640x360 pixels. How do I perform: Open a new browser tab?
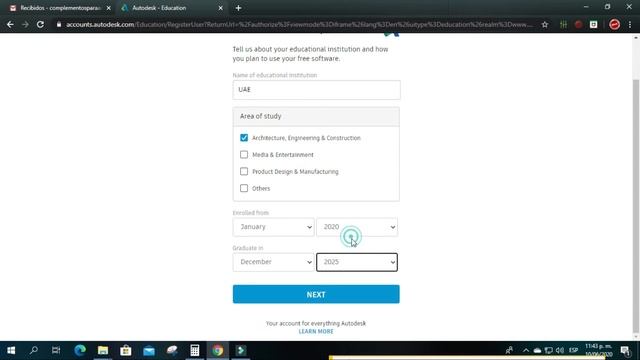coord(238,8)
